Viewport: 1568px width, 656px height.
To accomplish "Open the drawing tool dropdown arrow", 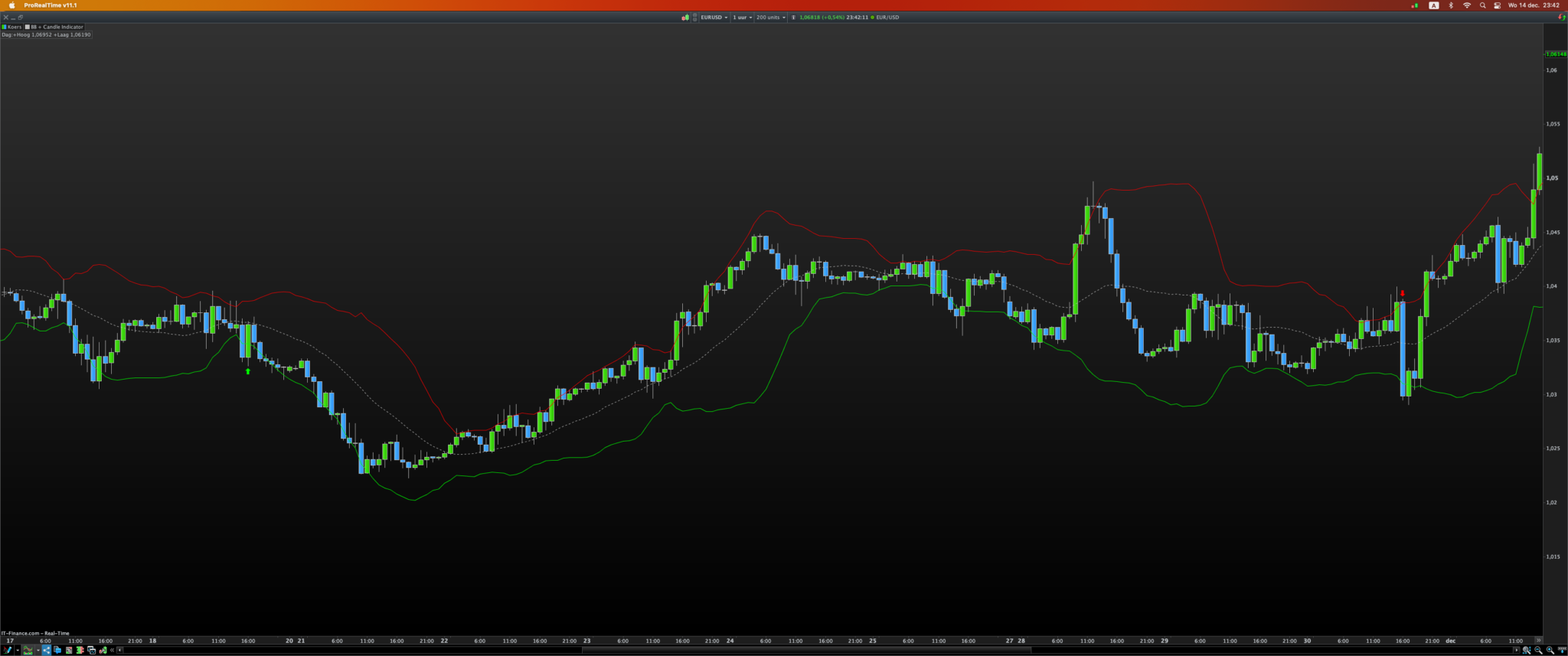I will tap(18, 650).
